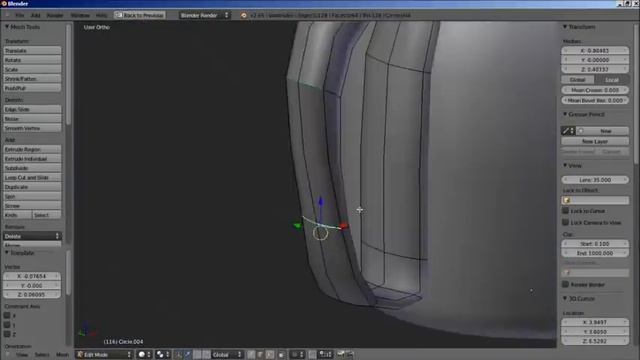The width and height of the screenshot is (640, 360).
Task: Open the viewport shading selector sphere icon
Action: point(143,354)
